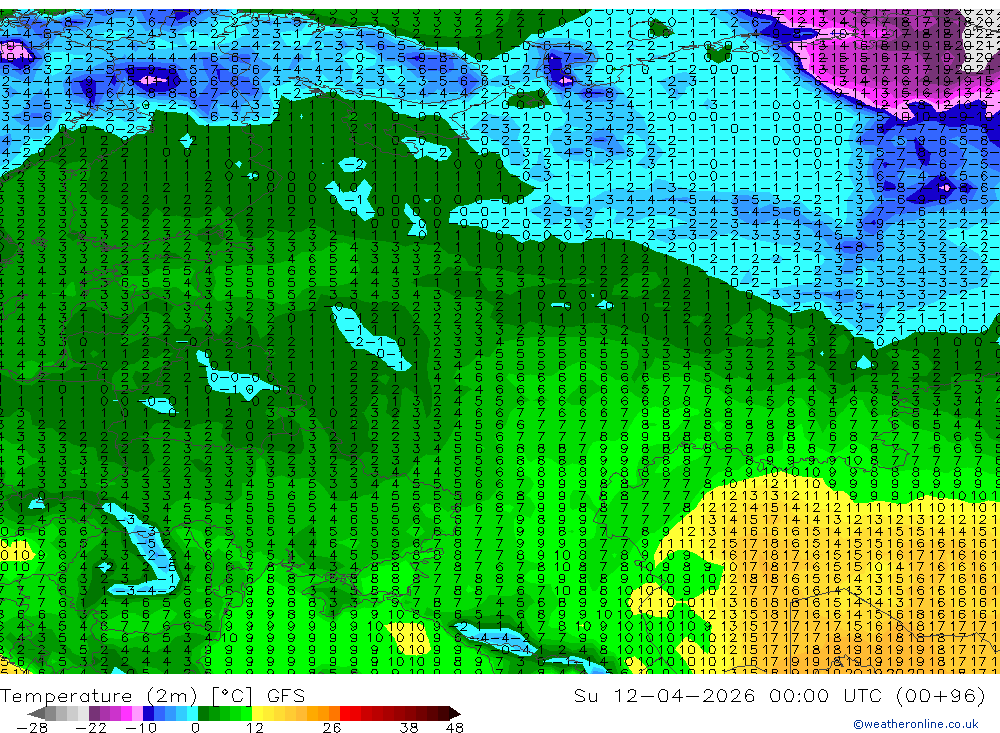Pick the dark purple swatch above label -22
This screenshot has height=733, width=1000.
(x=94, y=714)
